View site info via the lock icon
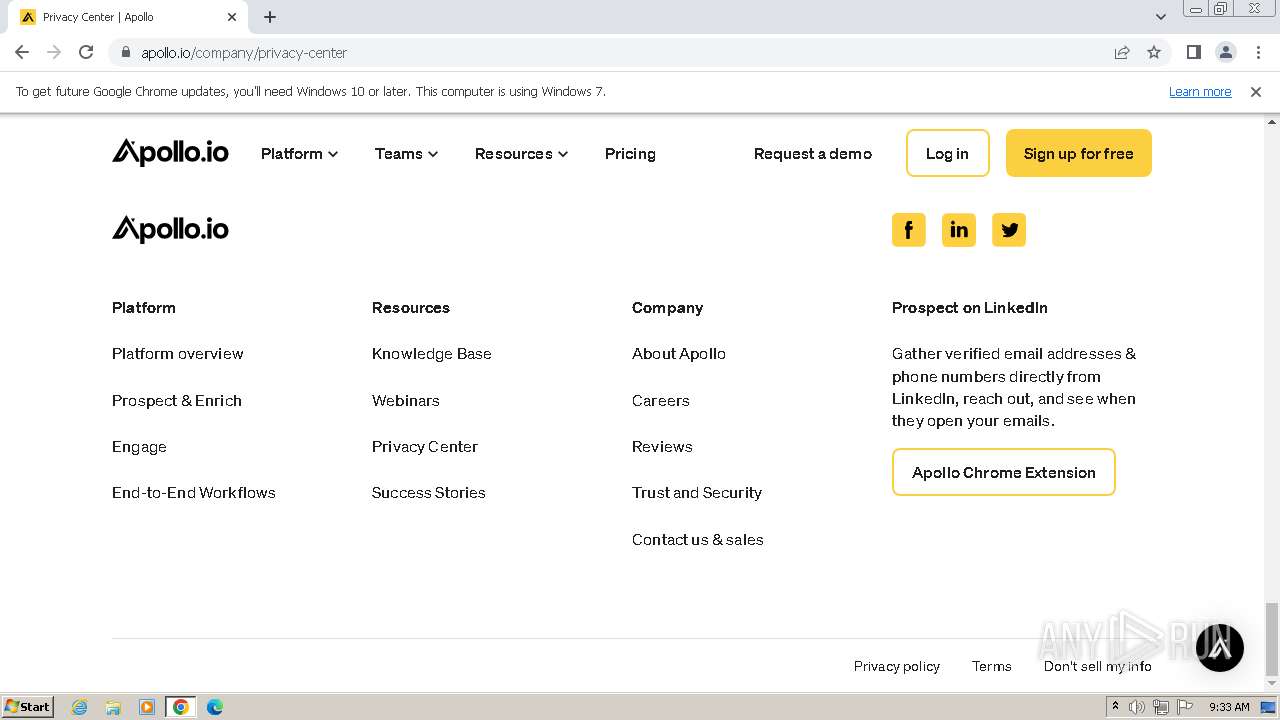 [125, 52]
